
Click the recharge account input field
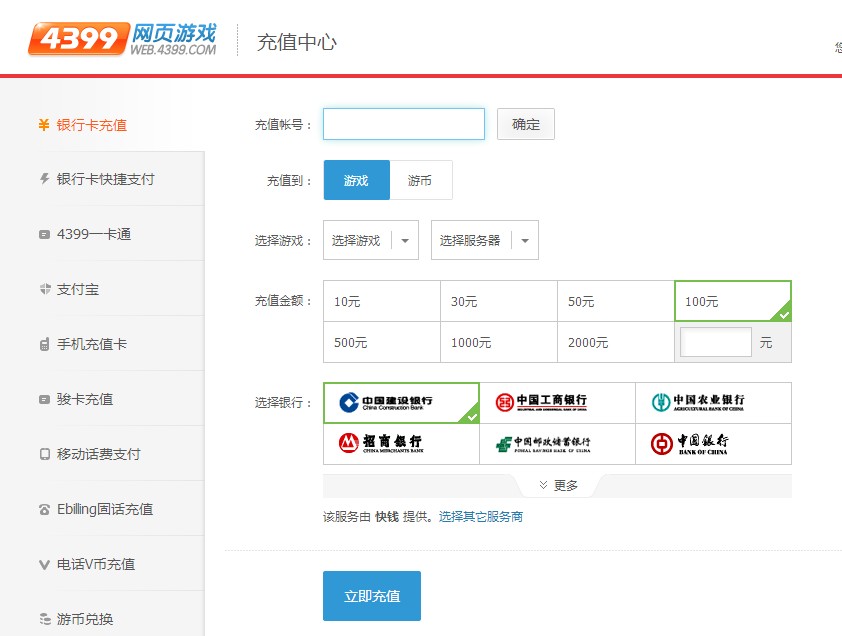coord(403,123)
